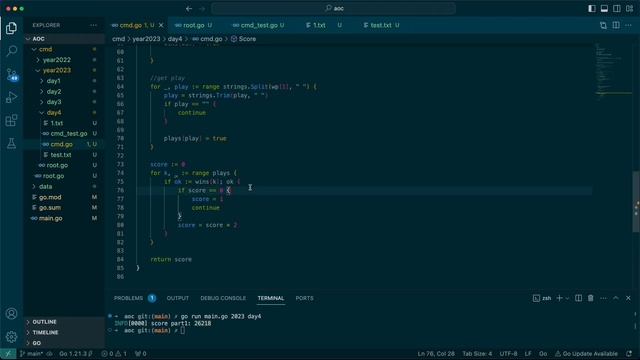640x360 pixels.
Task: Split the editor to the right
Action: 616,25
